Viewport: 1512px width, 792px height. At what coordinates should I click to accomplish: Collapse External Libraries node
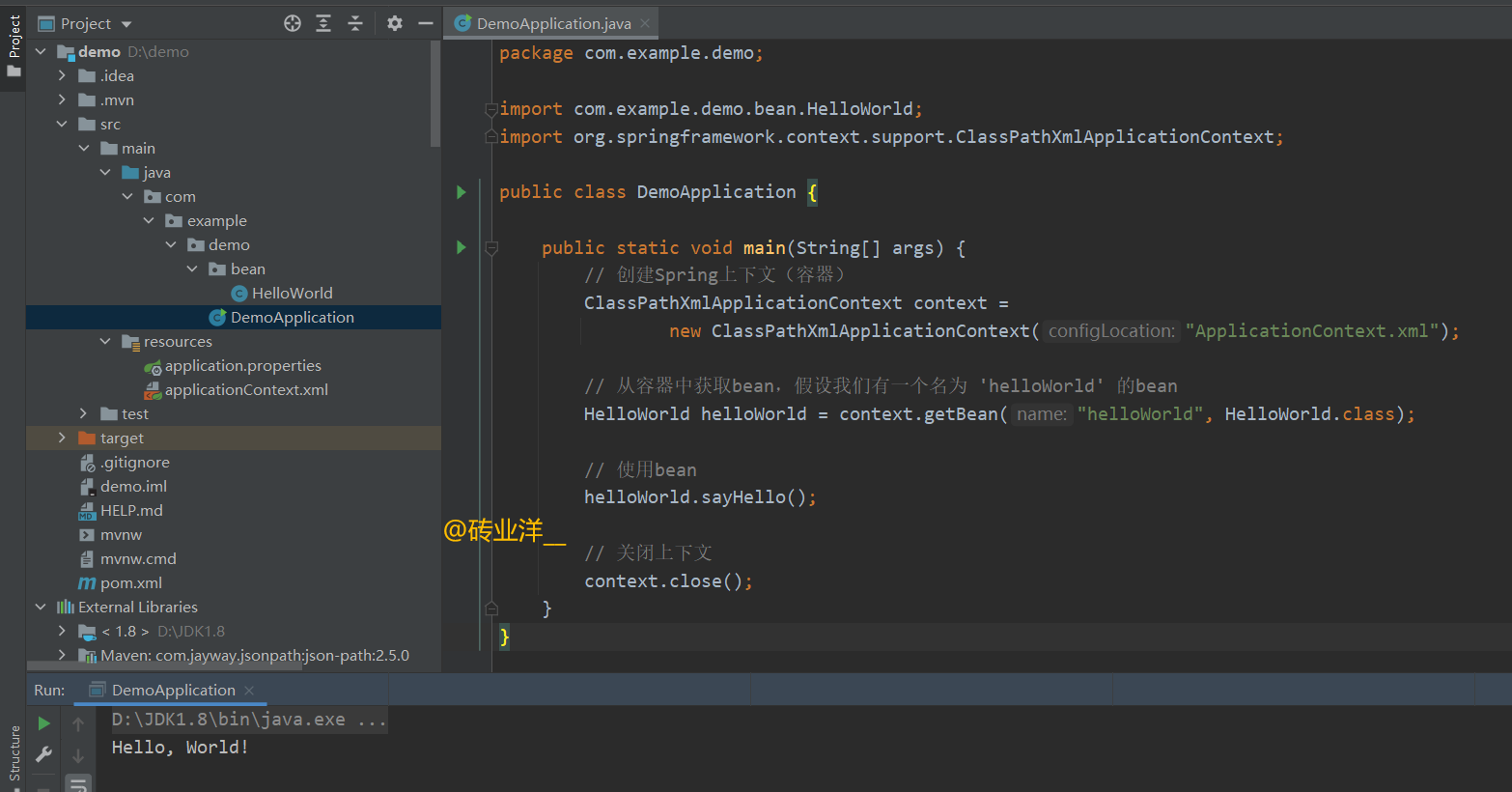[x=41, y=607]
